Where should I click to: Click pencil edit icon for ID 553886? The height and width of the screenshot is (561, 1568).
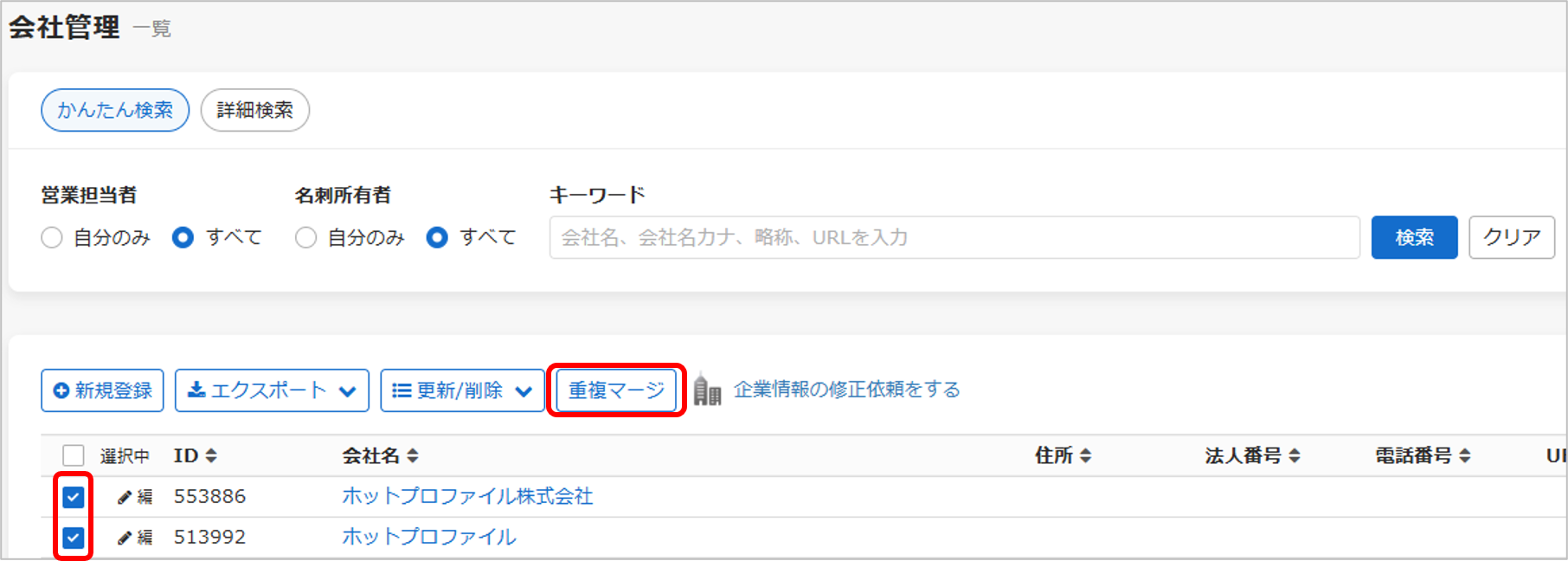click(x=125, y=497)
